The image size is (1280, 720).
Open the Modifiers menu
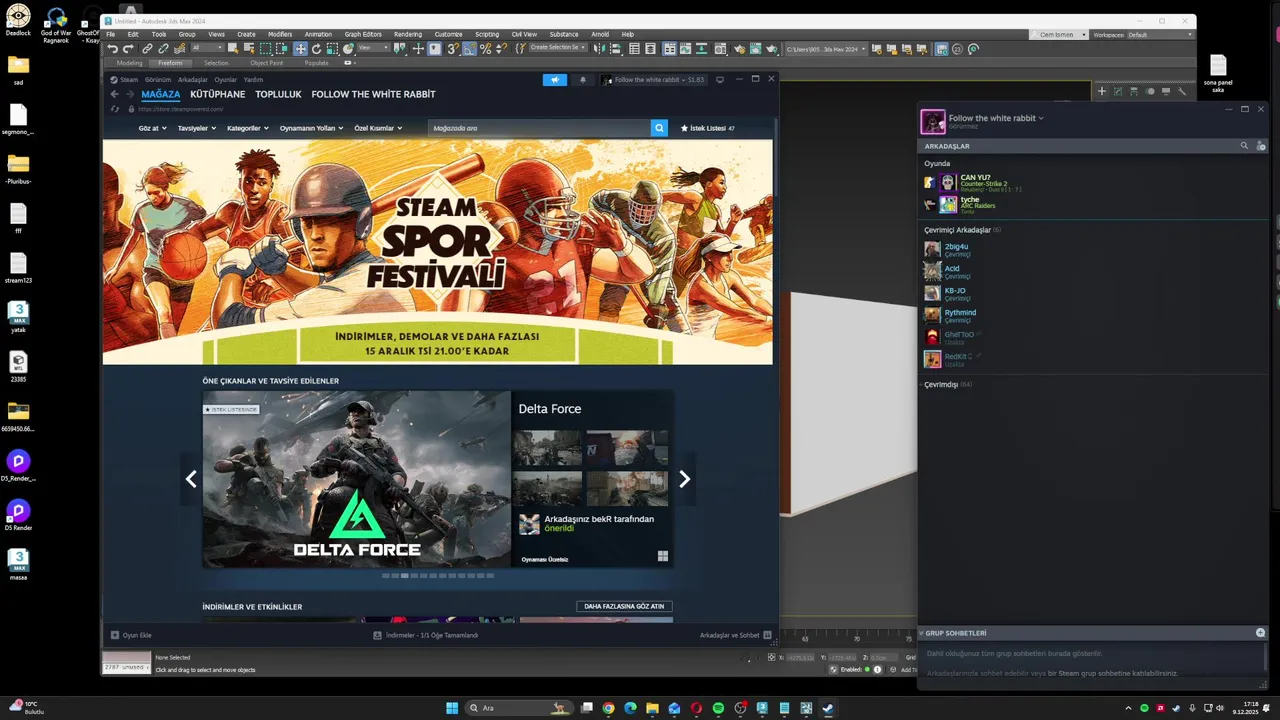280,34
